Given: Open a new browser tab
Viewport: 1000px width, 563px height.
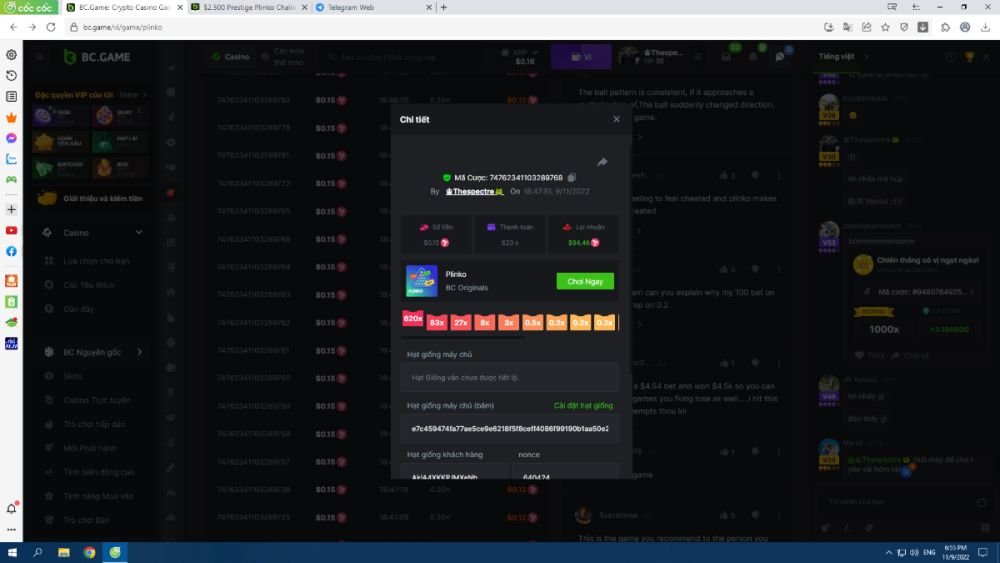Looking at the screenshot, I should (443, 7).
